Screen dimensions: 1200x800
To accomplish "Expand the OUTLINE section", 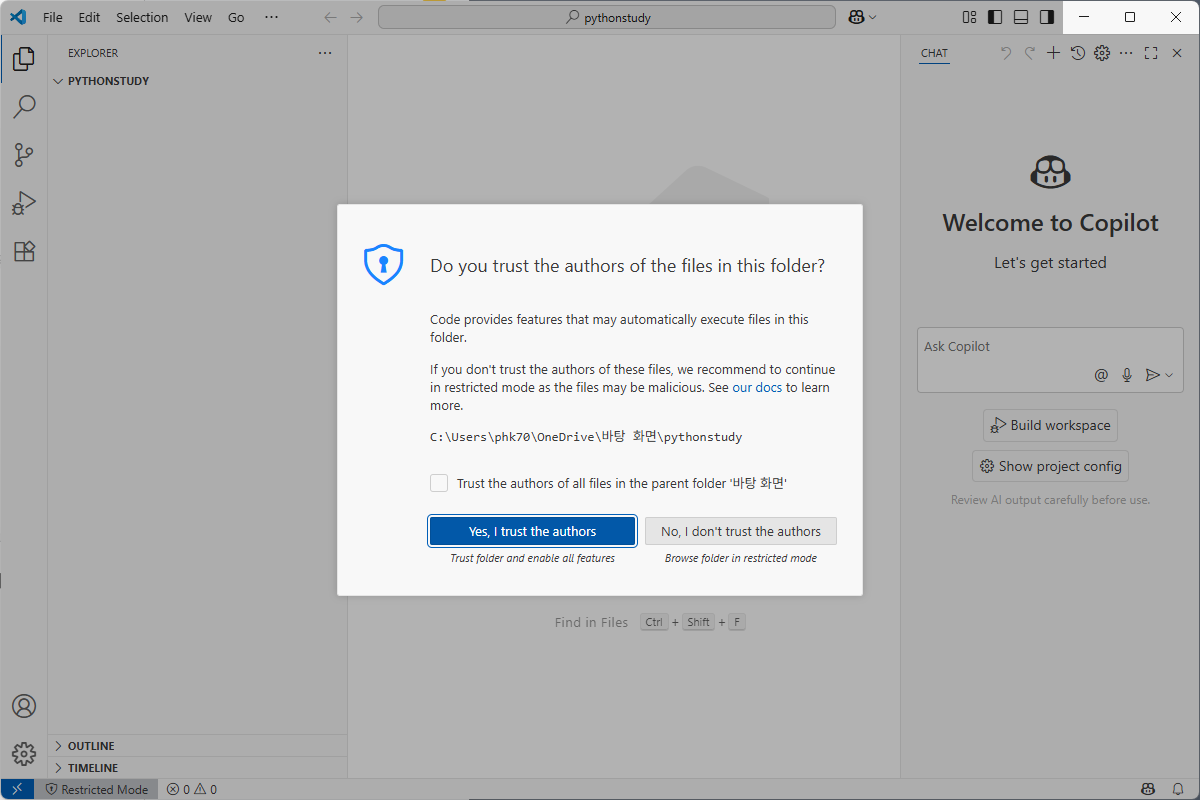I will [197, 746].
